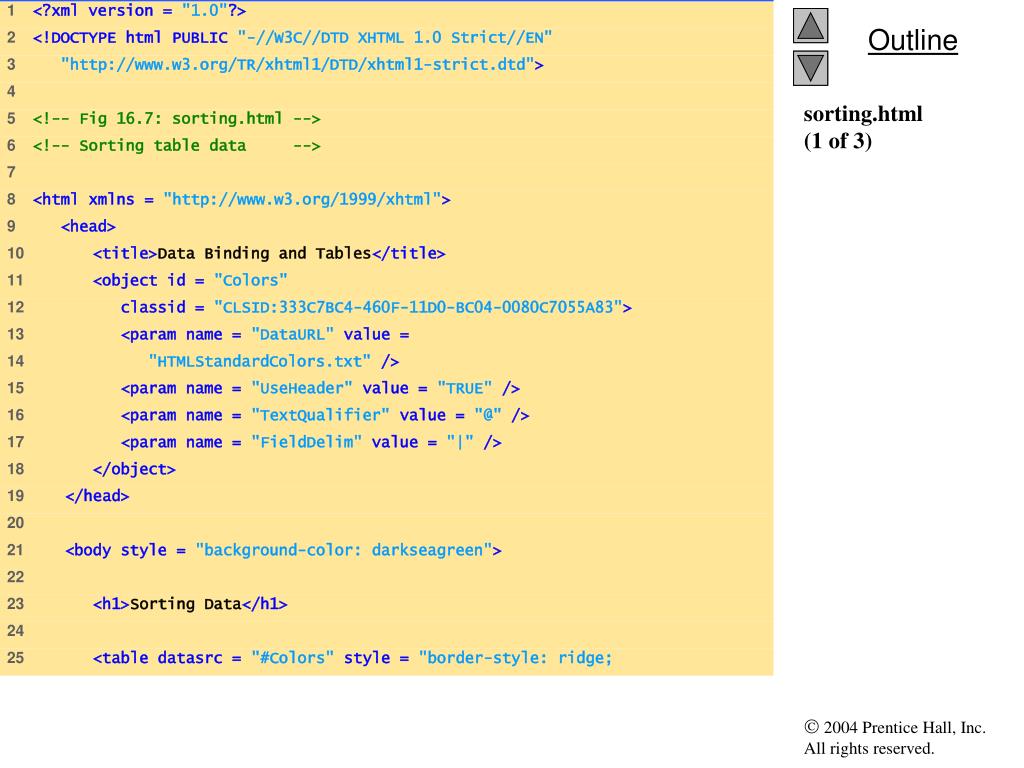Screen dimensions: 1024x768
Task: Click the "Fig 16.7: sorting.html" comment
Action: click(x=176, y=119)
